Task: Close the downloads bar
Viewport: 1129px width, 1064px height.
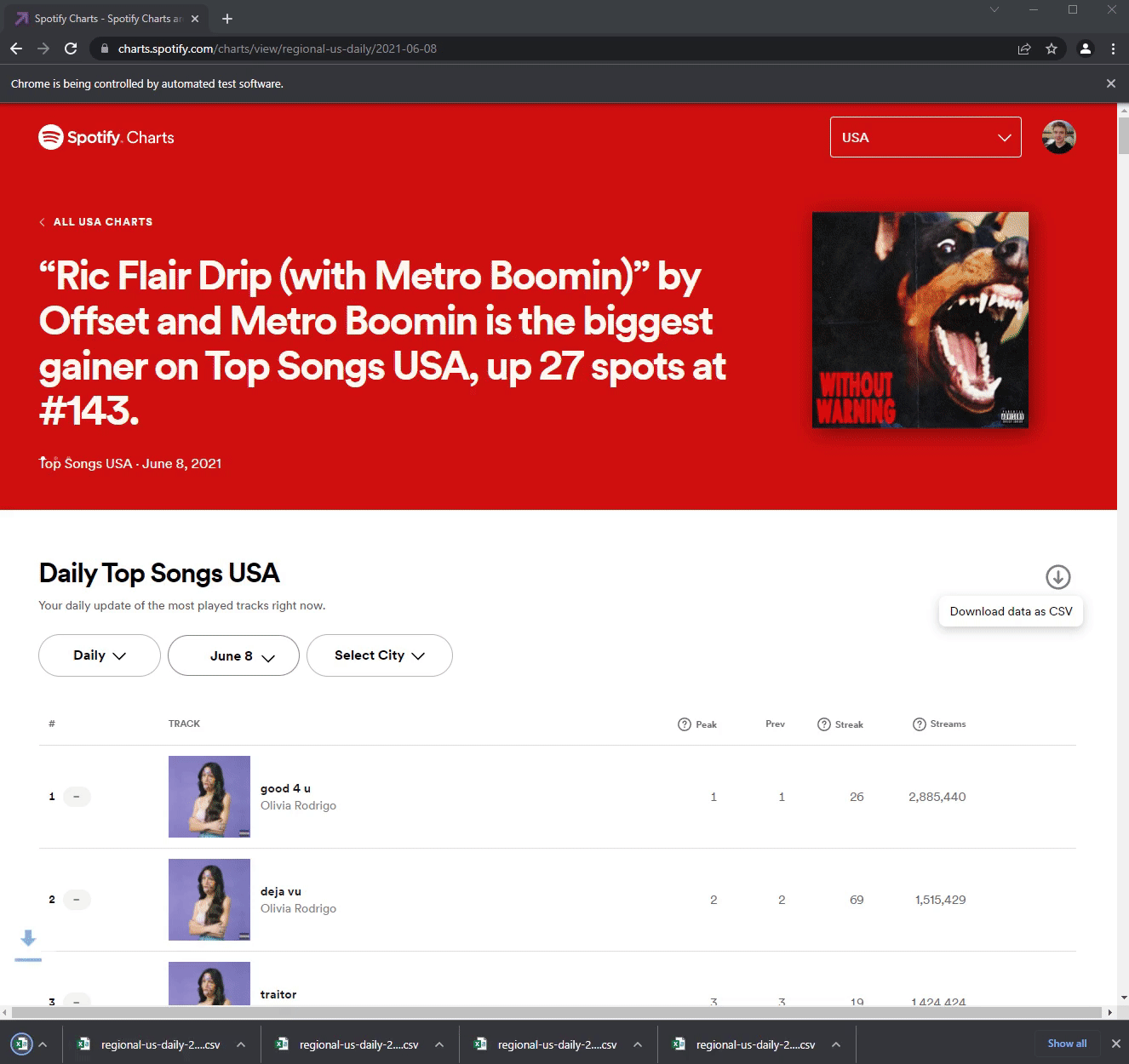Action: tap(1115, 1044)
